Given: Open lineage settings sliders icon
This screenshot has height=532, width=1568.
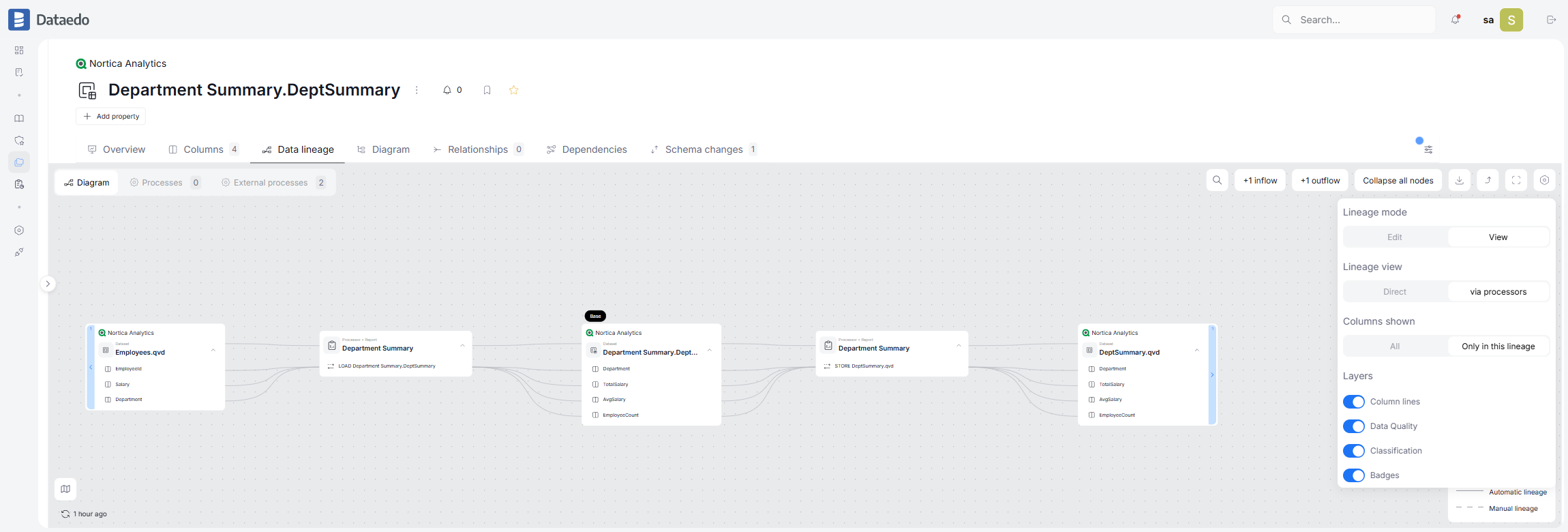Looking at the screenshot, I should pyautogui.click(x=1428, y=149).
